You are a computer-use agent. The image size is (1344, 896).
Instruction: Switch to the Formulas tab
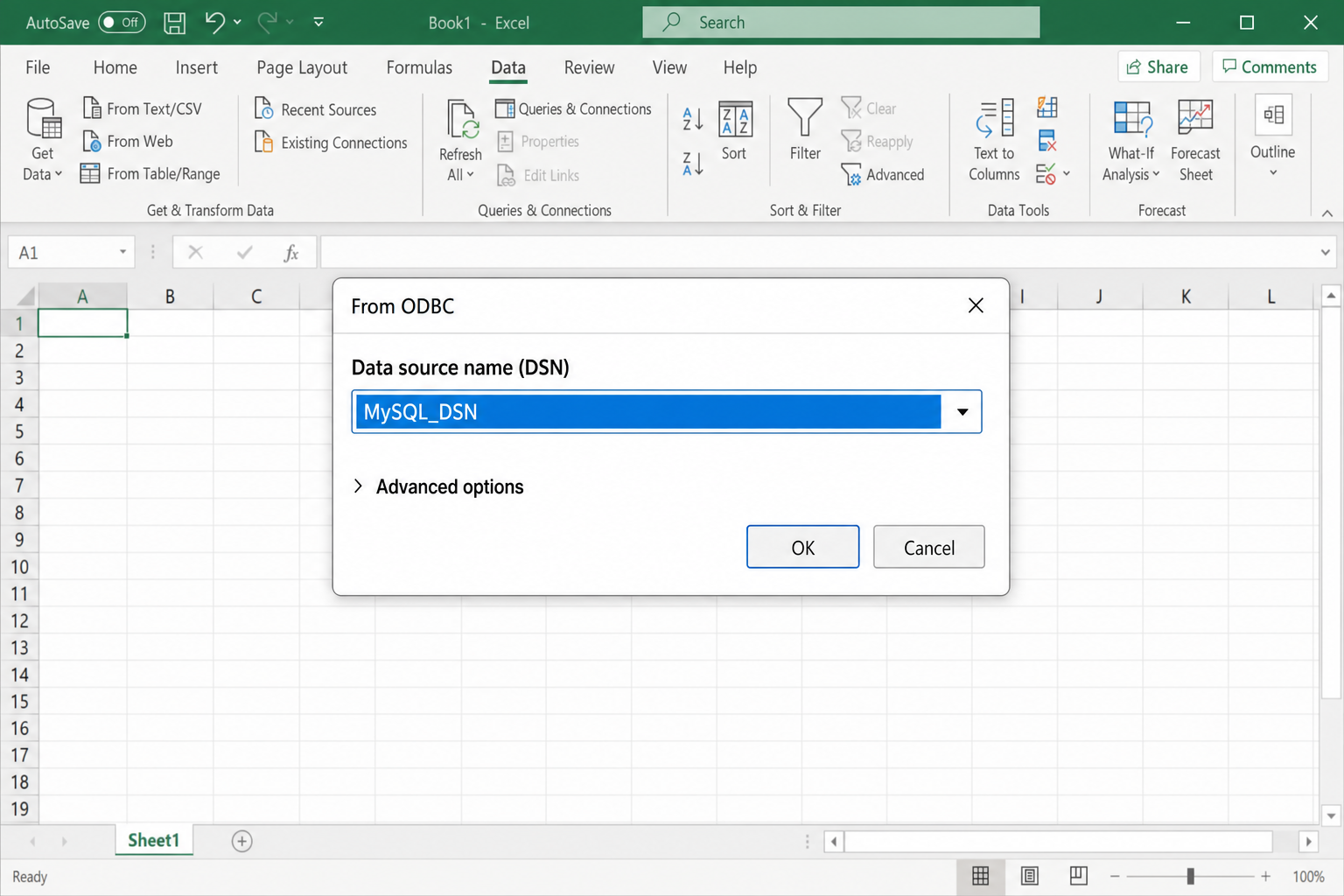click(419, 67)
